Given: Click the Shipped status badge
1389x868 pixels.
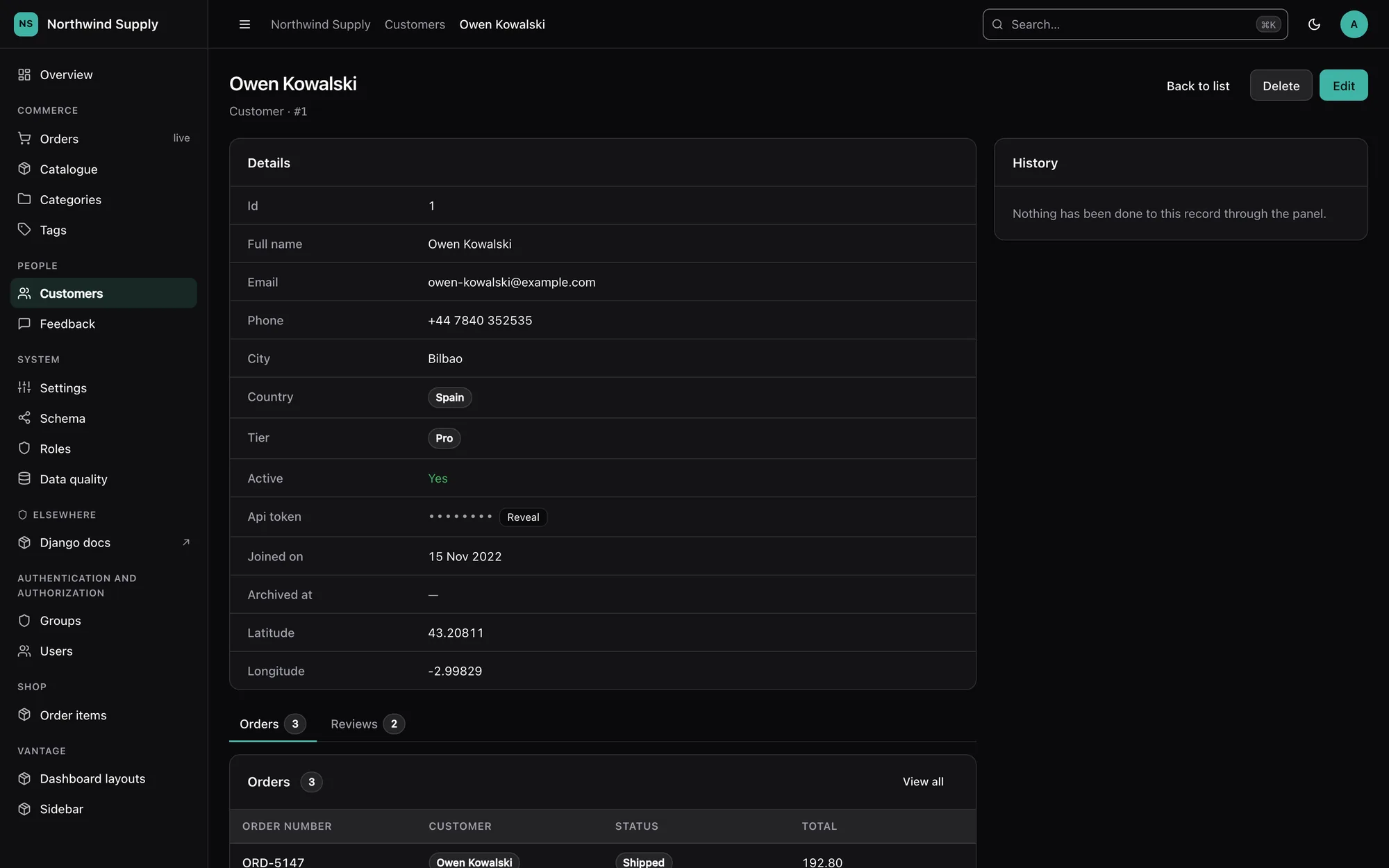Looking at the screenshot, I should pyautogui.click(x=643, y=862).
